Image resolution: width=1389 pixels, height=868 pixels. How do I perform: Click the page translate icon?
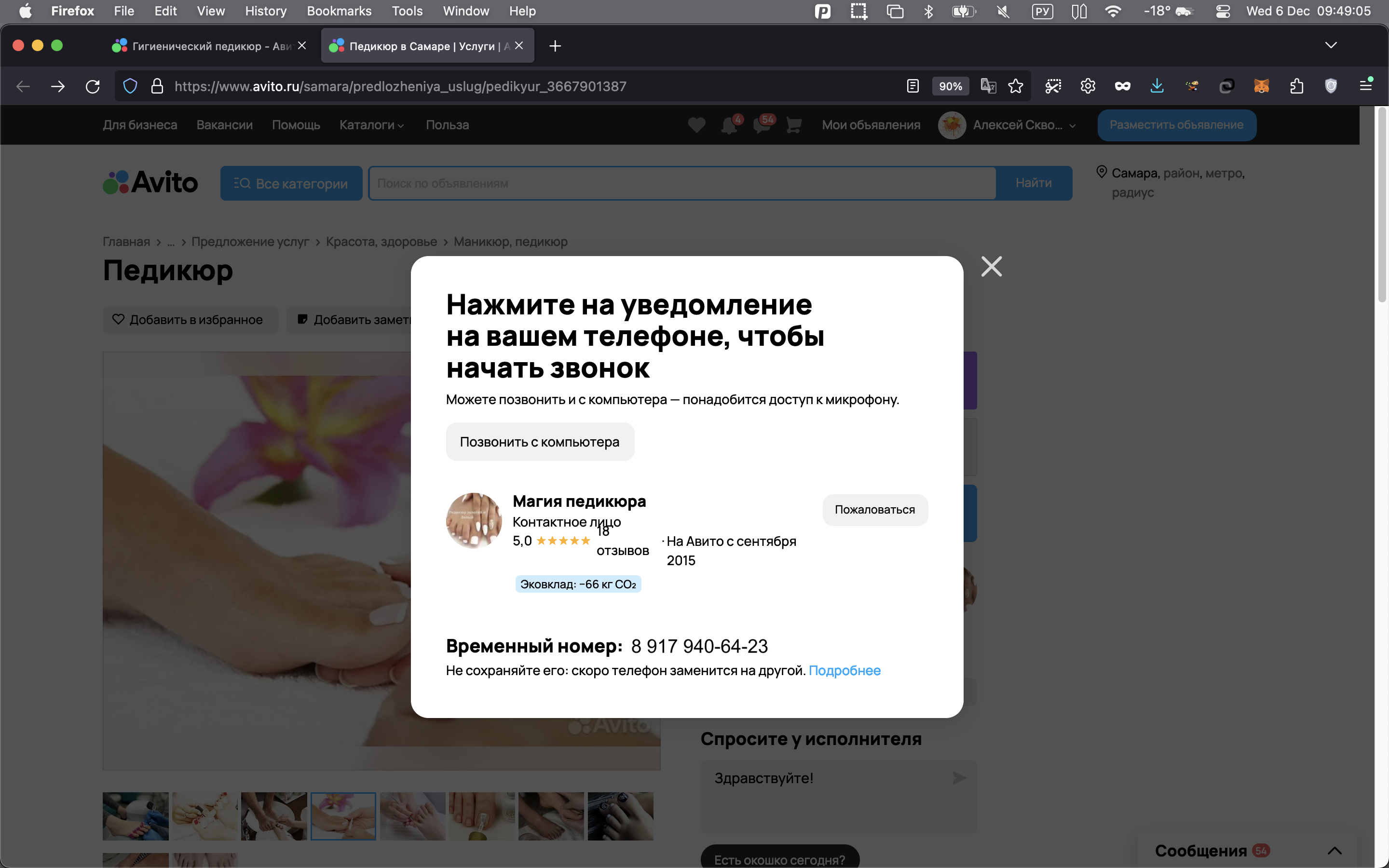tap(988, 86)
